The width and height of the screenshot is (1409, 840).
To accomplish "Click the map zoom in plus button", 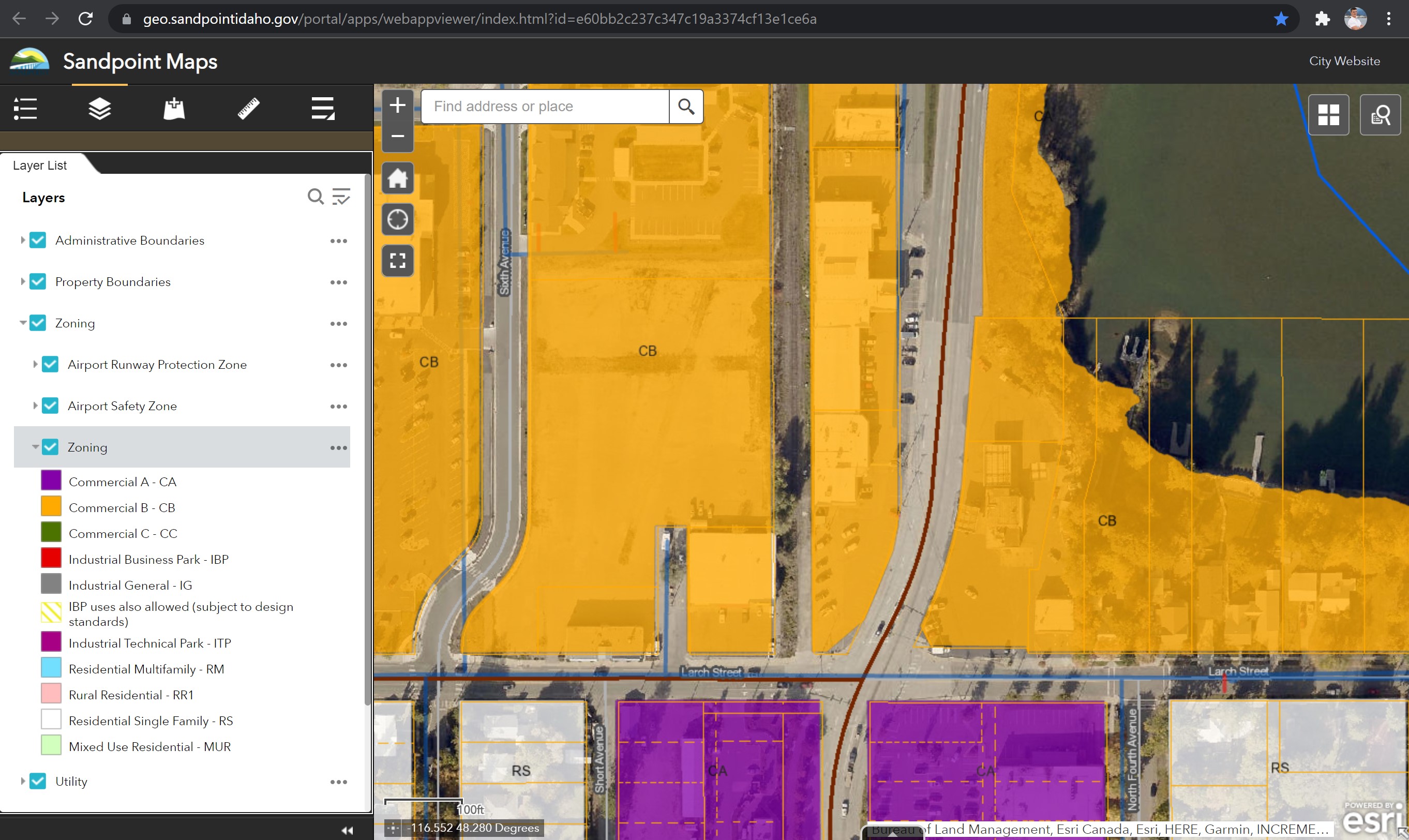I will click(x=397, y=106).
